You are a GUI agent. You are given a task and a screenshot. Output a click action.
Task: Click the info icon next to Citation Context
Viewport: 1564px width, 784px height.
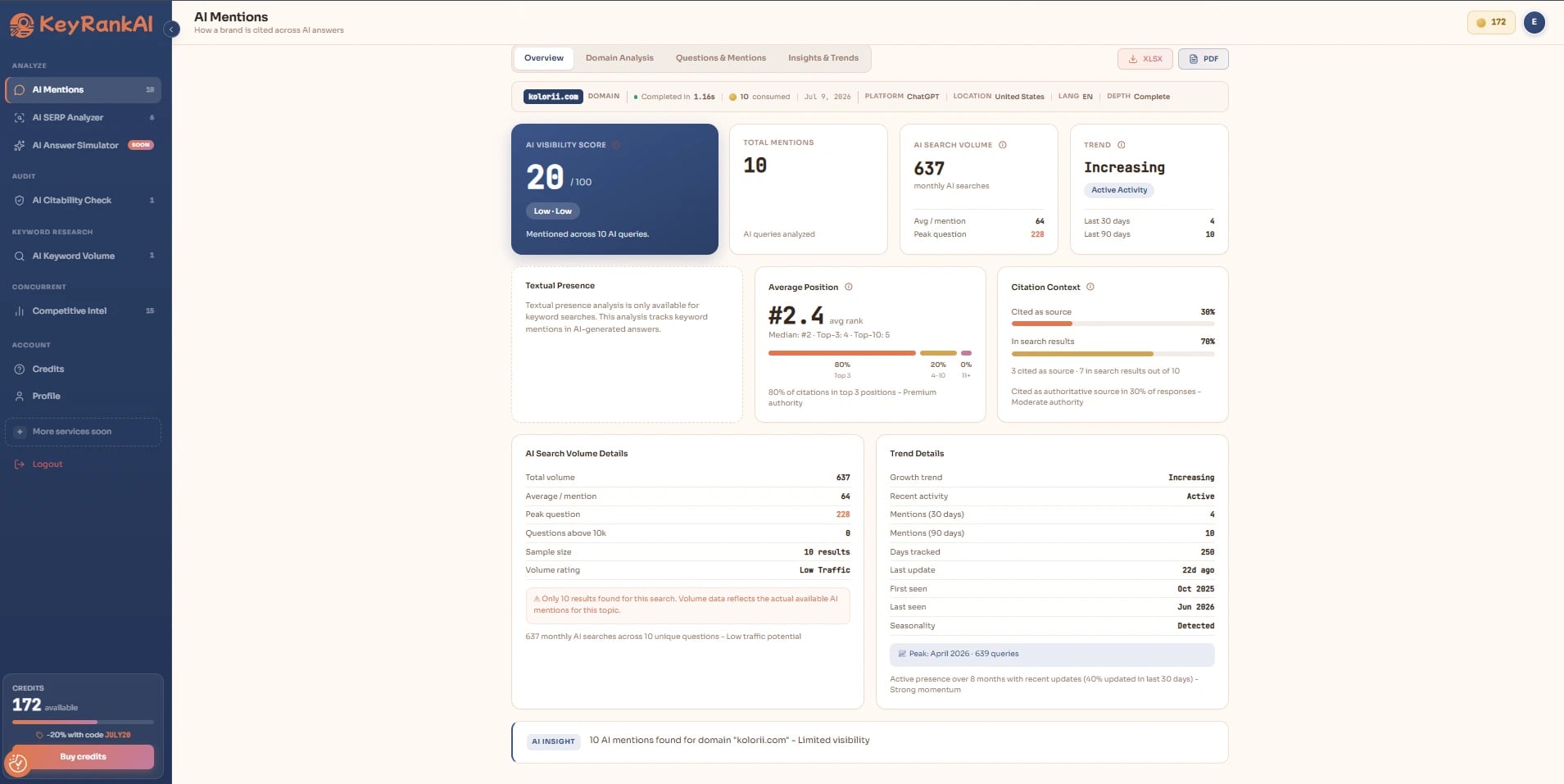click(x=1090, y=287)
